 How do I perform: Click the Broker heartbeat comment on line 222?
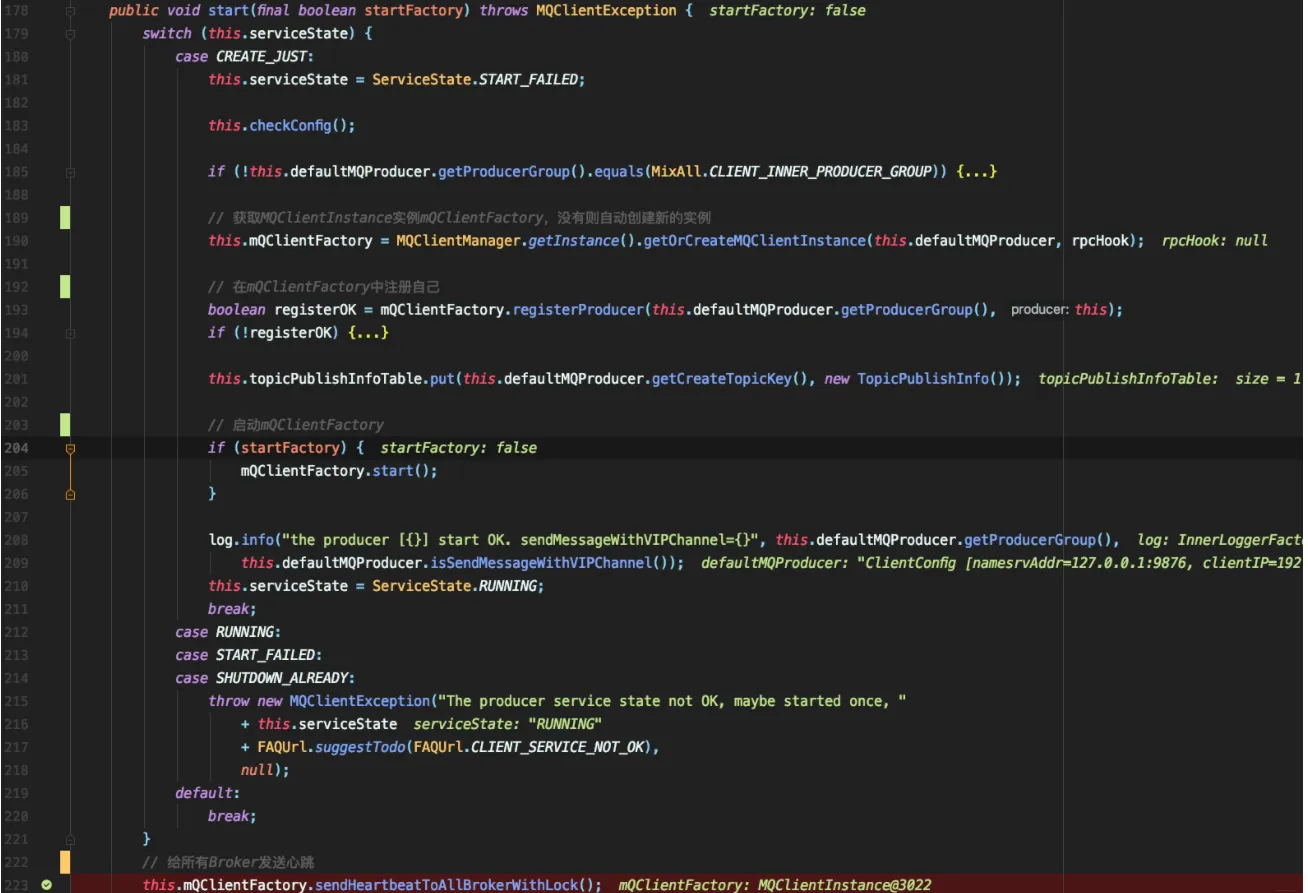230,862
